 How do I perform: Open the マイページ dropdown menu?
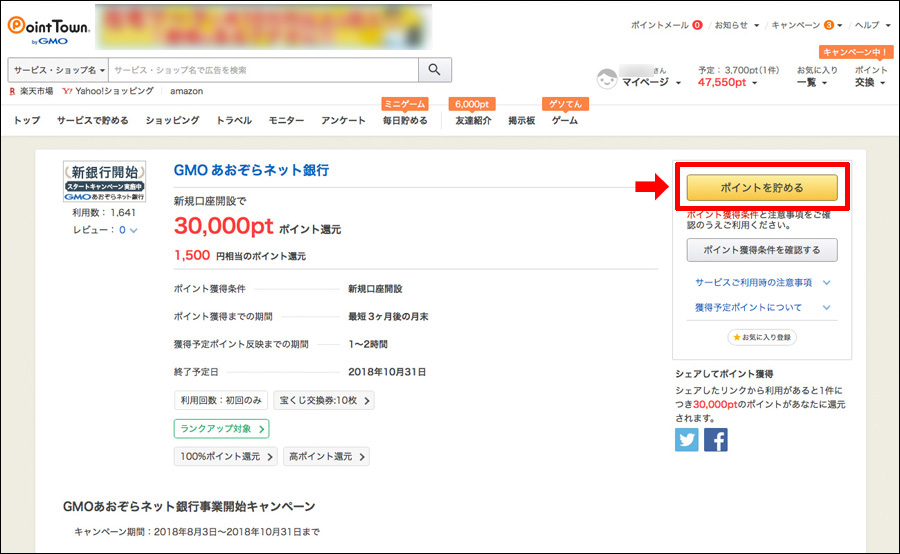651,83
